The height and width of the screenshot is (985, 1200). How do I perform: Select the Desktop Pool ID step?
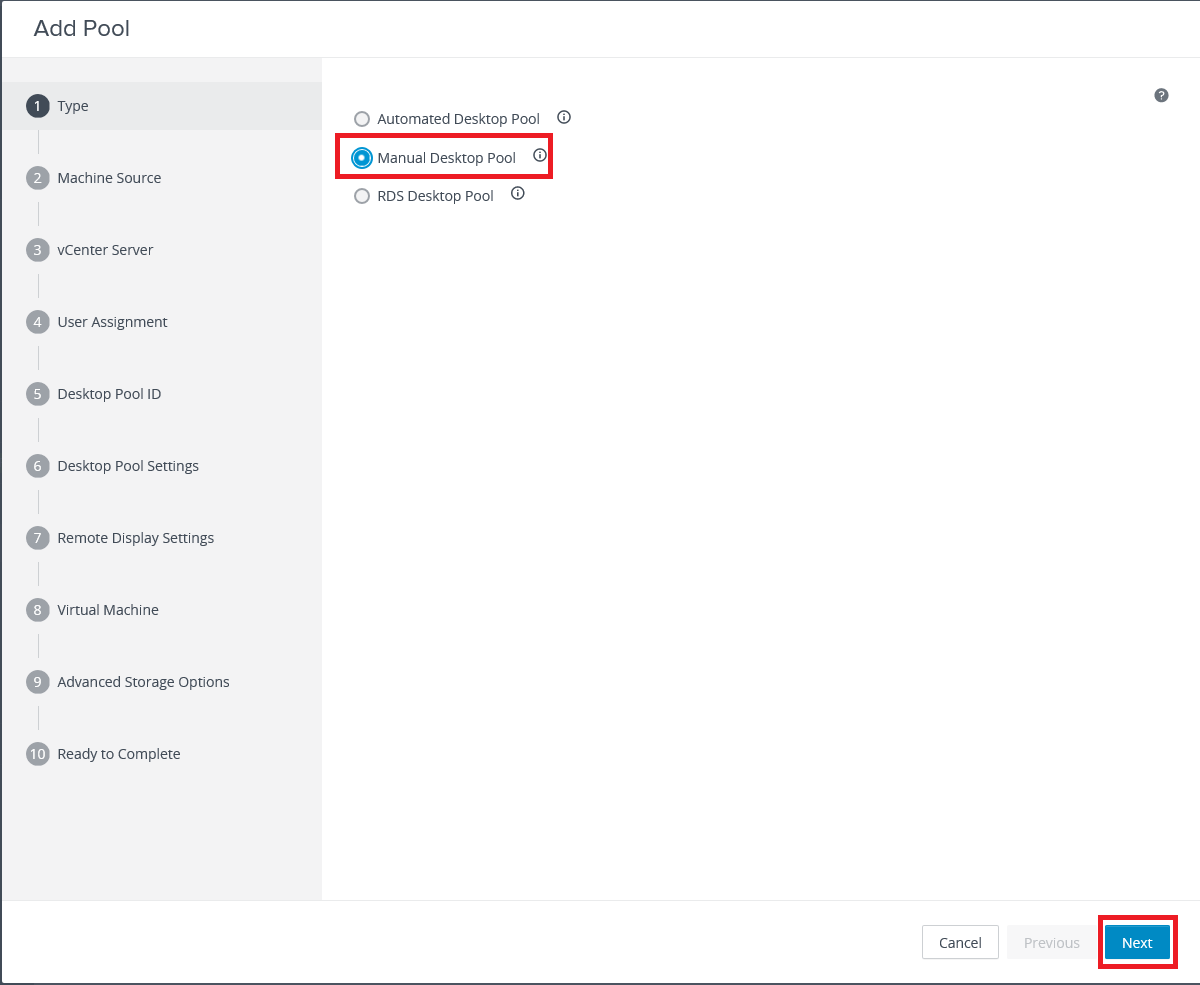(109, 394)
